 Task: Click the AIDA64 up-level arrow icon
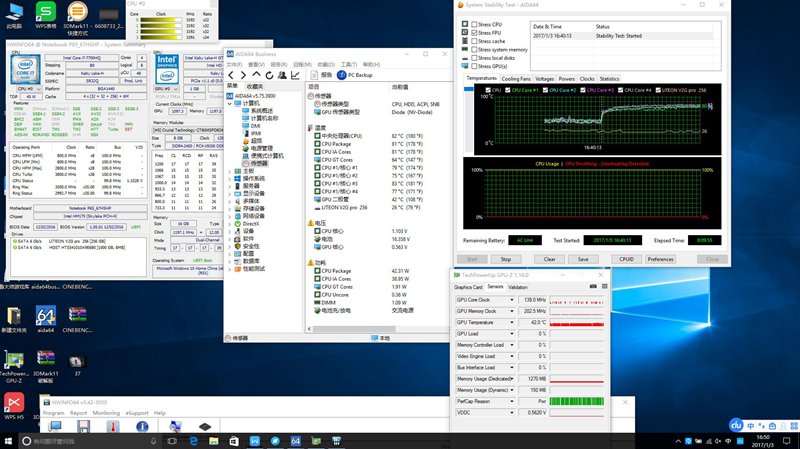pyautogui.click(x=256, y=75)
